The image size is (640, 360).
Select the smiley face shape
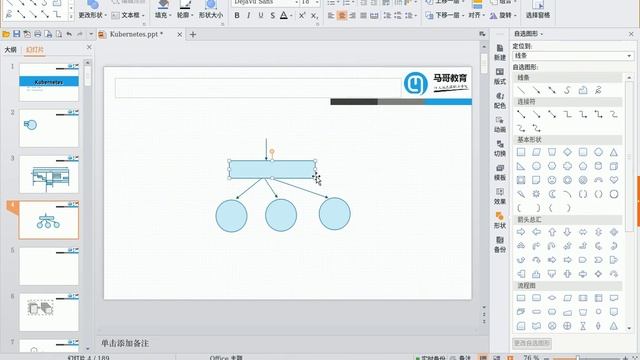click(552, 180)
